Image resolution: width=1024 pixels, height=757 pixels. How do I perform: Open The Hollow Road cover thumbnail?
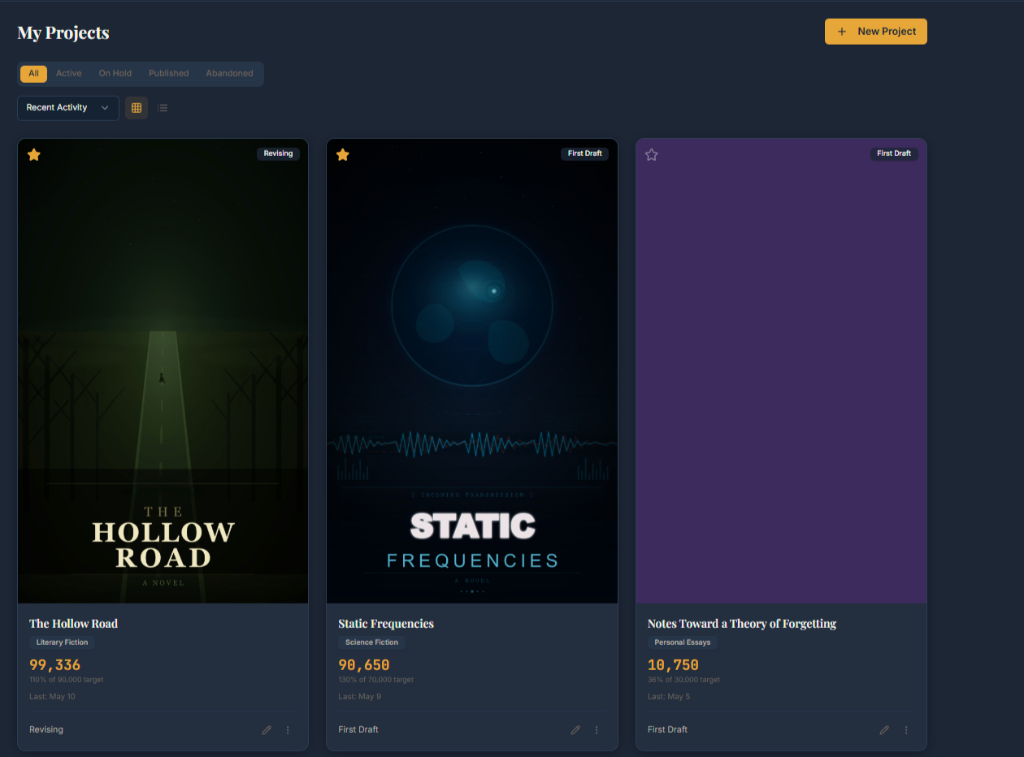[x=163, y=371]
